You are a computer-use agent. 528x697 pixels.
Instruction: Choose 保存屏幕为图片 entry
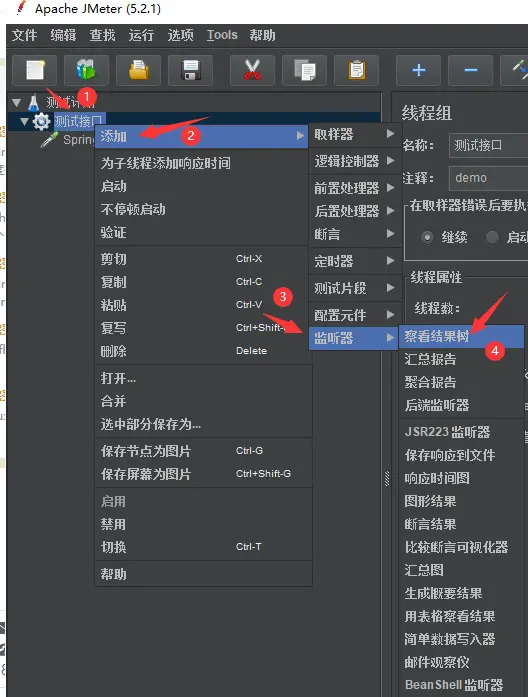(x=204, y=474)
